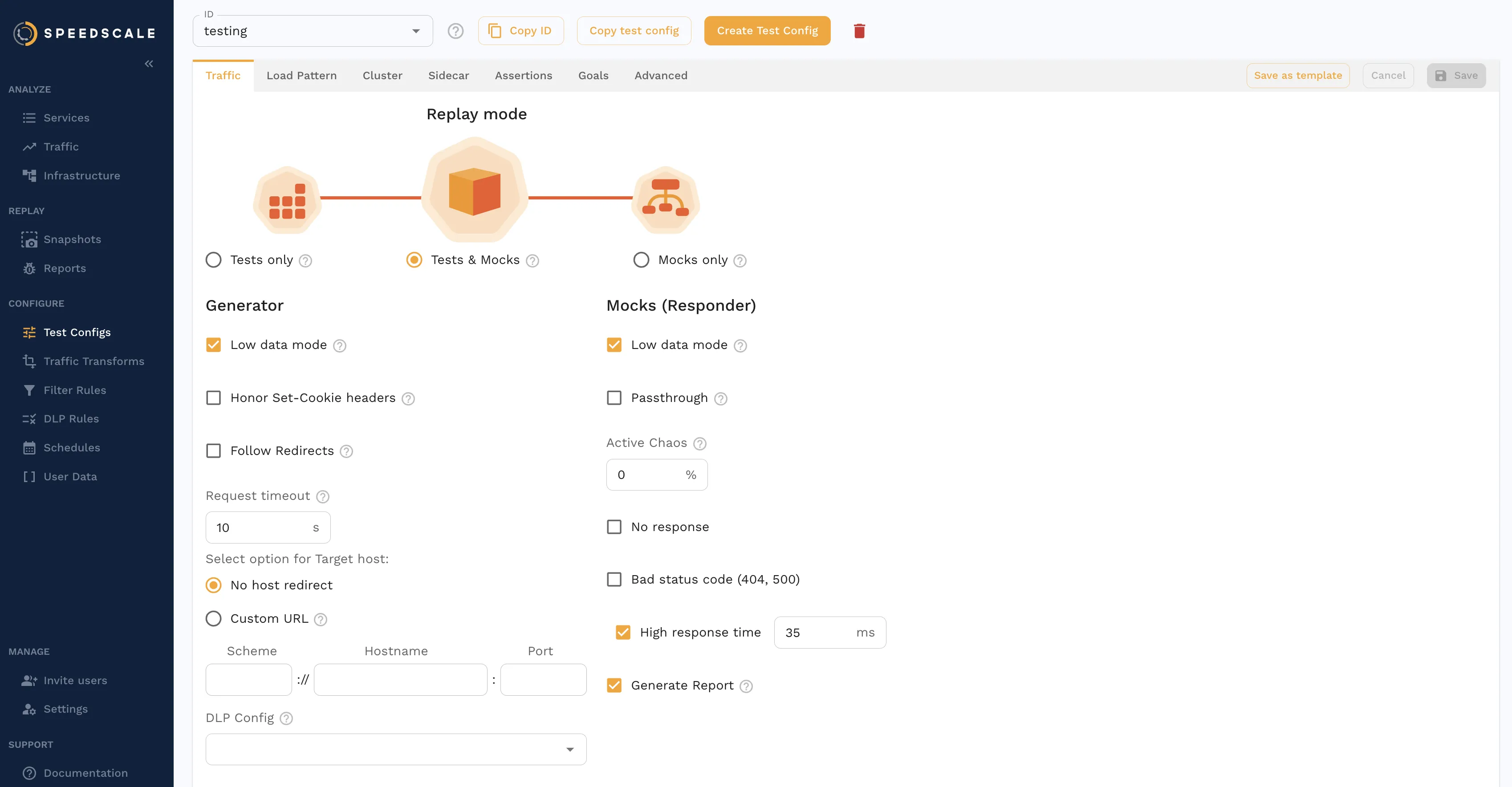Select the Mocks only replay mode
Image resolution: width=1512 pixels, height=787 pixels.
[x=640, y=260]
